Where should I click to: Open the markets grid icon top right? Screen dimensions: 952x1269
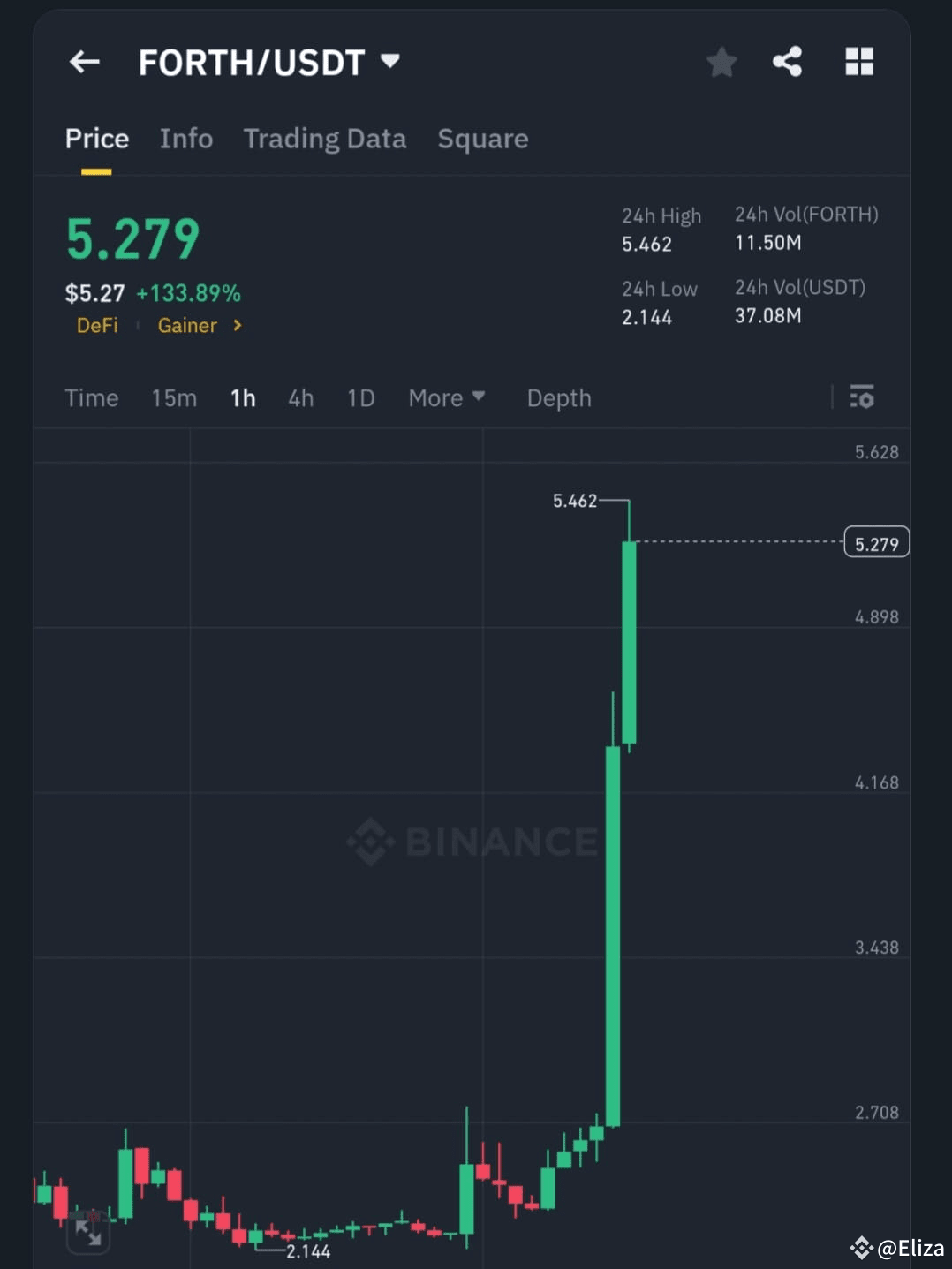pos(858,62)
